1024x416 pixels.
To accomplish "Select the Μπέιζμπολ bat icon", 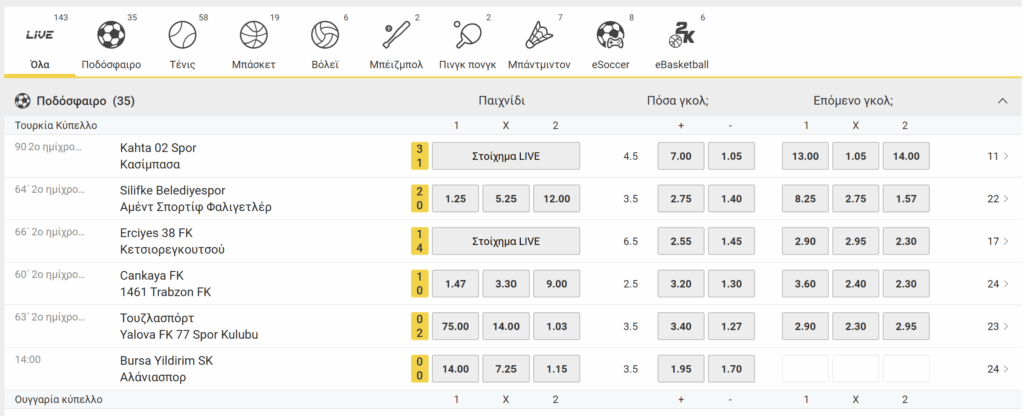I will click(396, 35).
